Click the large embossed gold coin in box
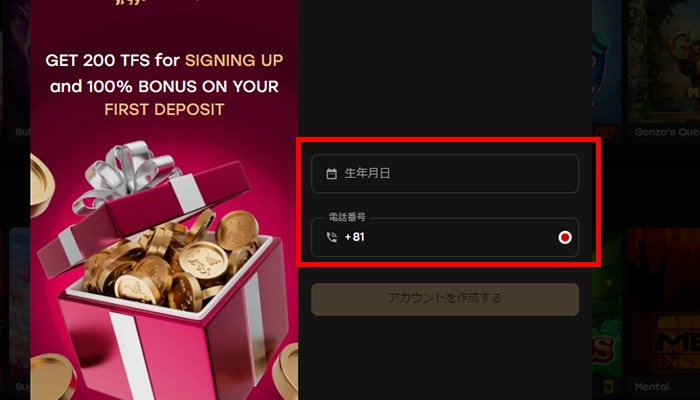 coord(204,260)
